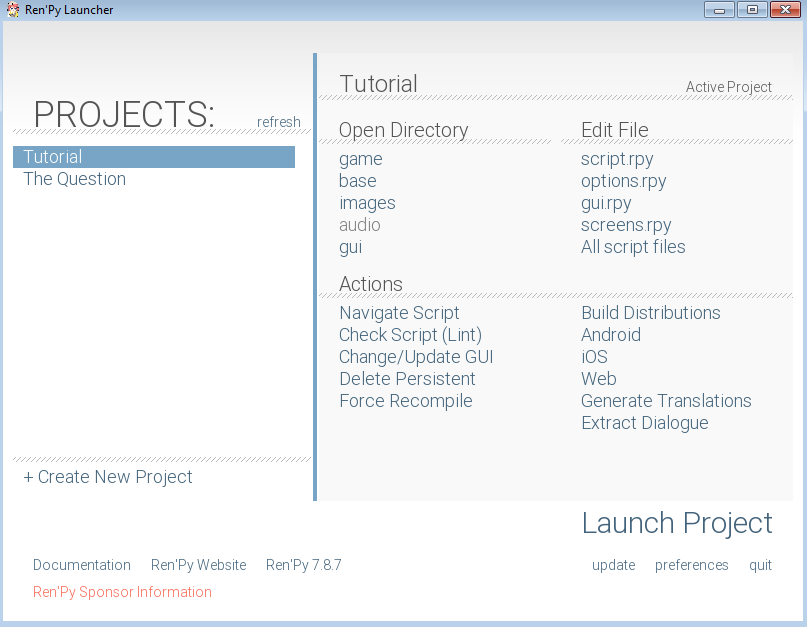The image size is (807, 627).
Task: Launch the active project
Action: coord(677,523)
